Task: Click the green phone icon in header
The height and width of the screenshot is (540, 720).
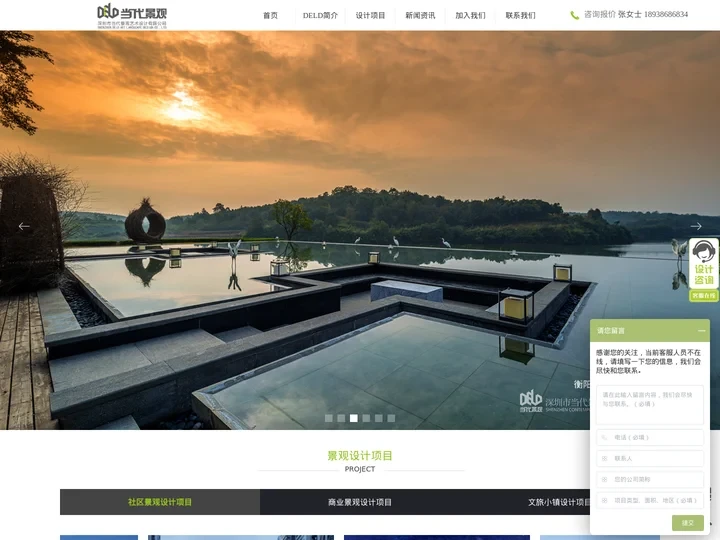Action: tap(574, 15)
